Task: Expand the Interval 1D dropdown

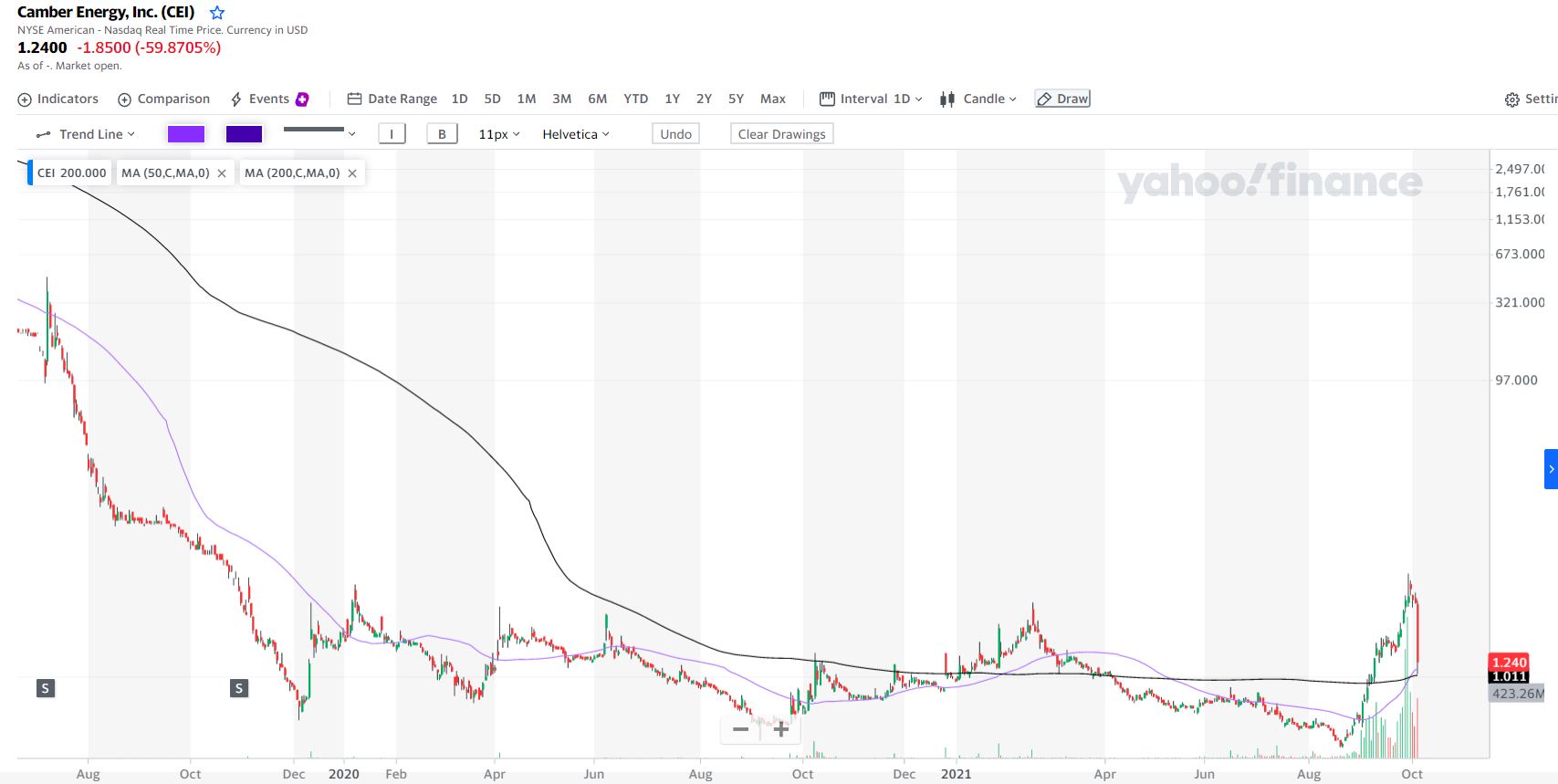Action: click(872, 99)
